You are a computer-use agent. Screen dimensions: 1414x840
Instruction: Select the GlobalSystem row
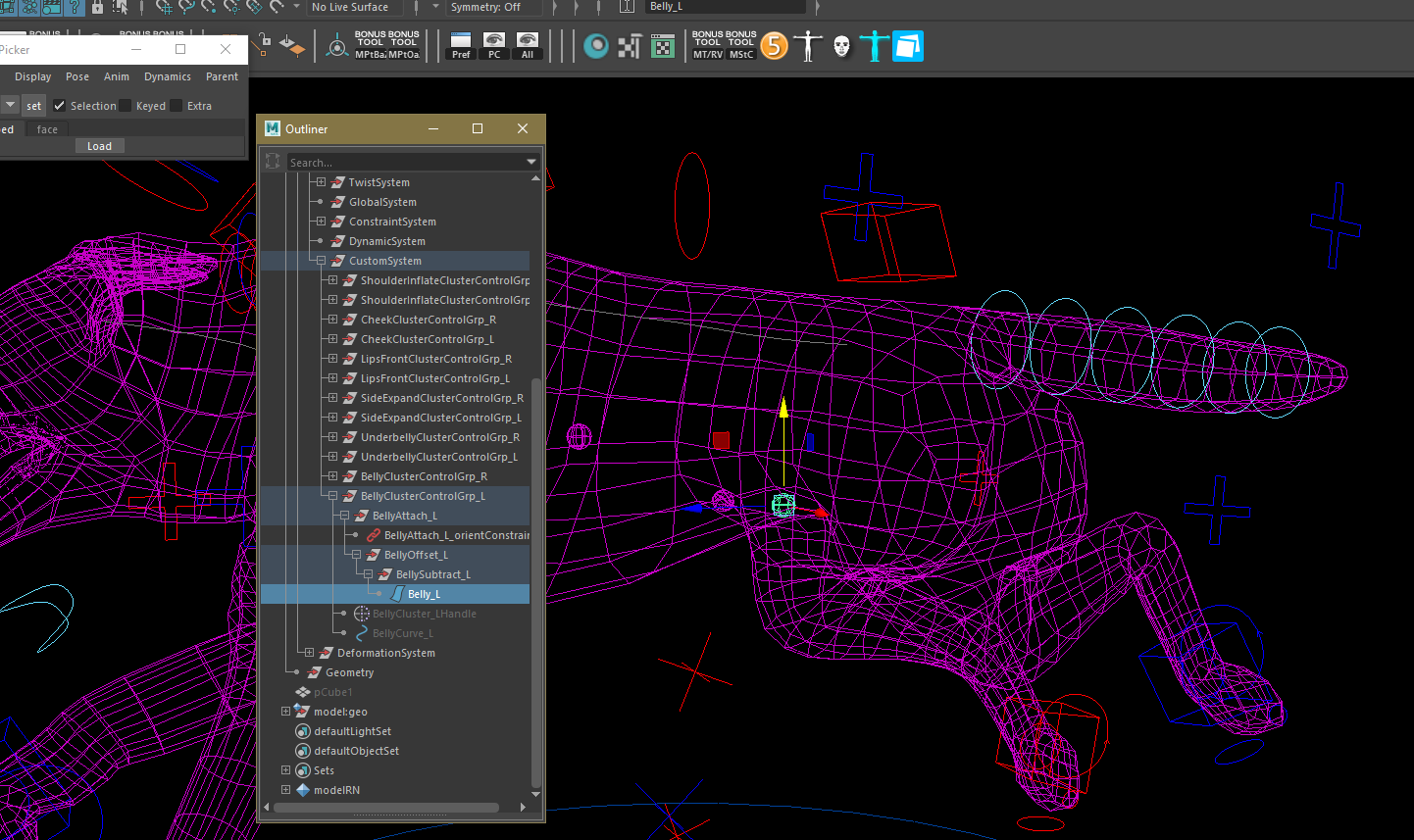pos(395,202)
